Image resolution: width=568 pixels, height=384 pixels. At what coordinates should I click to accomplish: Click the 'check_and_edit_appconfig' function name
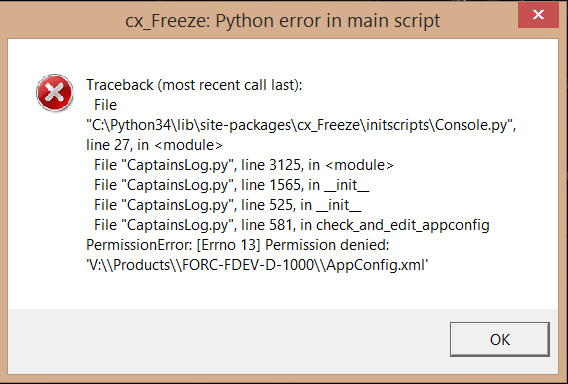pos(403,225)
